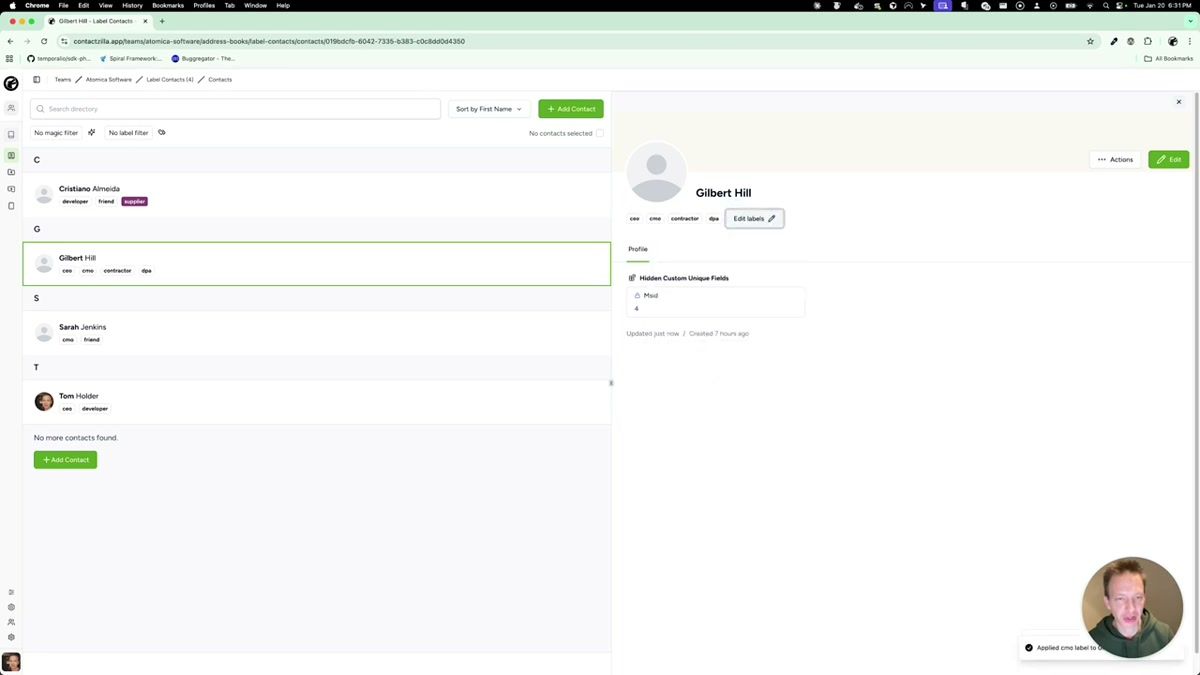The image size is (1200, 675).
Task: Open settings via the gear icon bottom sidebar
Action: [11, 637]
